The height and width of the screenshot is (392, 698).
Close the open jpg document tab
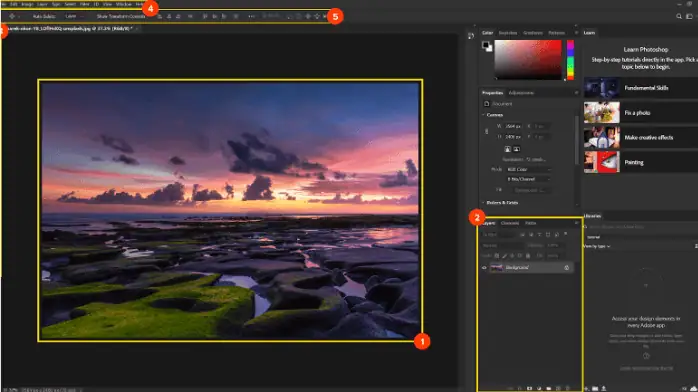[137, 28]
